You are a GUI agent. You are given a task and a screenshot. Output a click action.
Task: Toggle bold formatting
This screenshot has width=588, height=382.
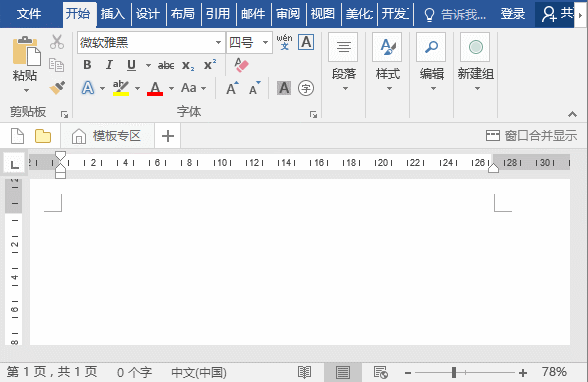coord(87,65)
